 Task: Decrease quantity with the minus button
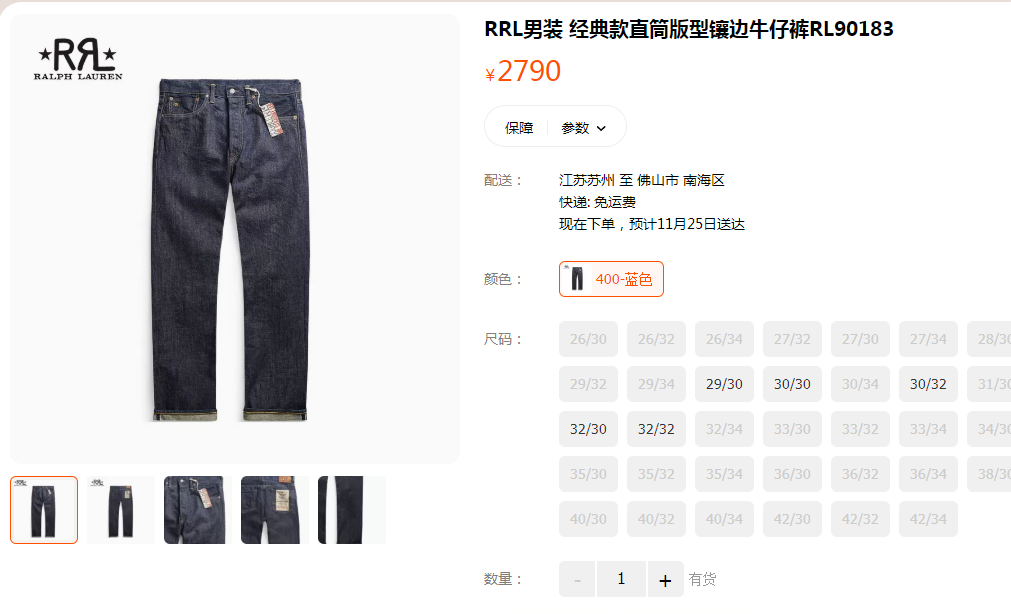[577, 579]
